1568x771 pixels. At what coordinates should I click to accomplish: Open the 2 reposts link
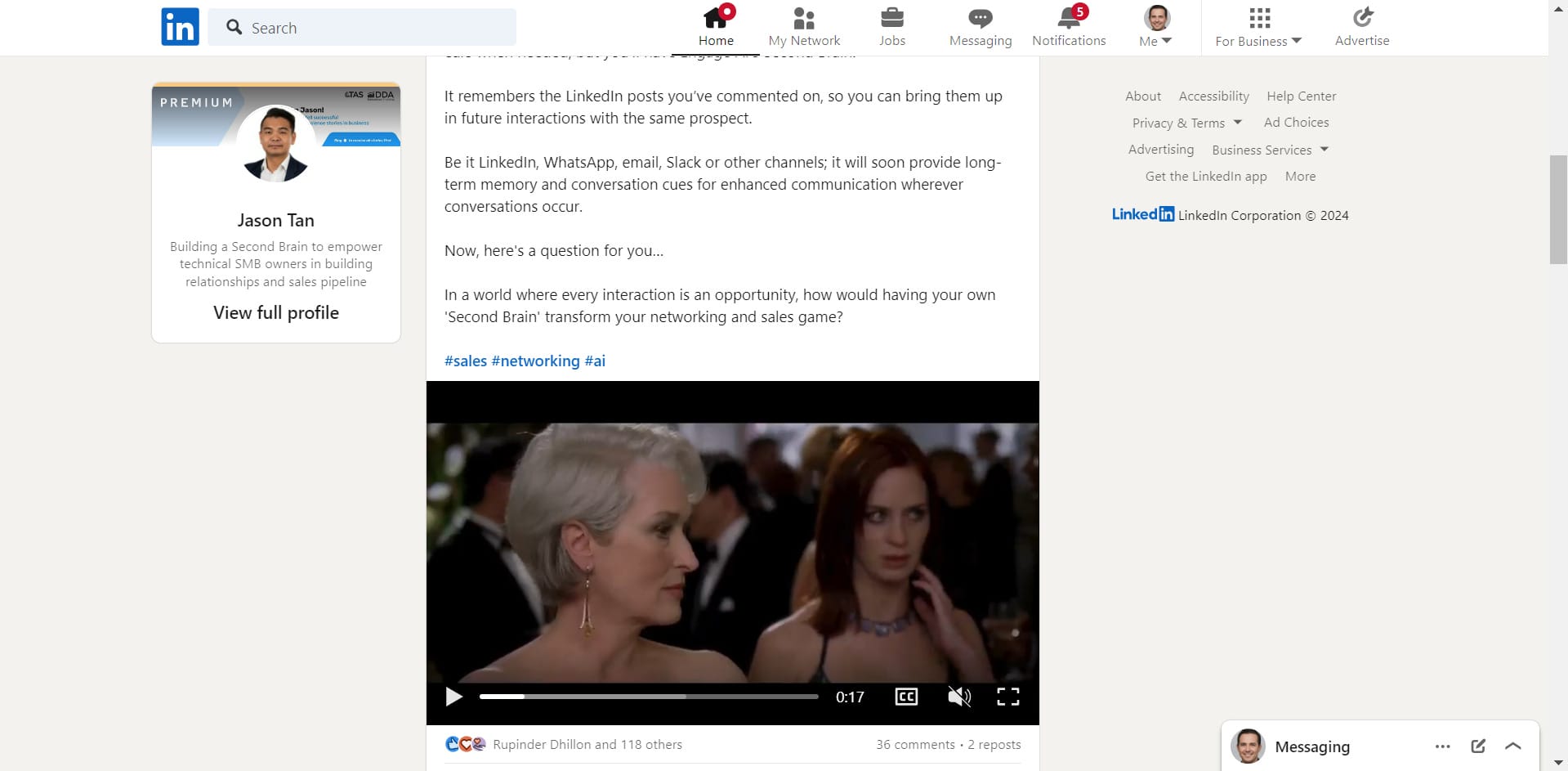(x=994, y=744)
